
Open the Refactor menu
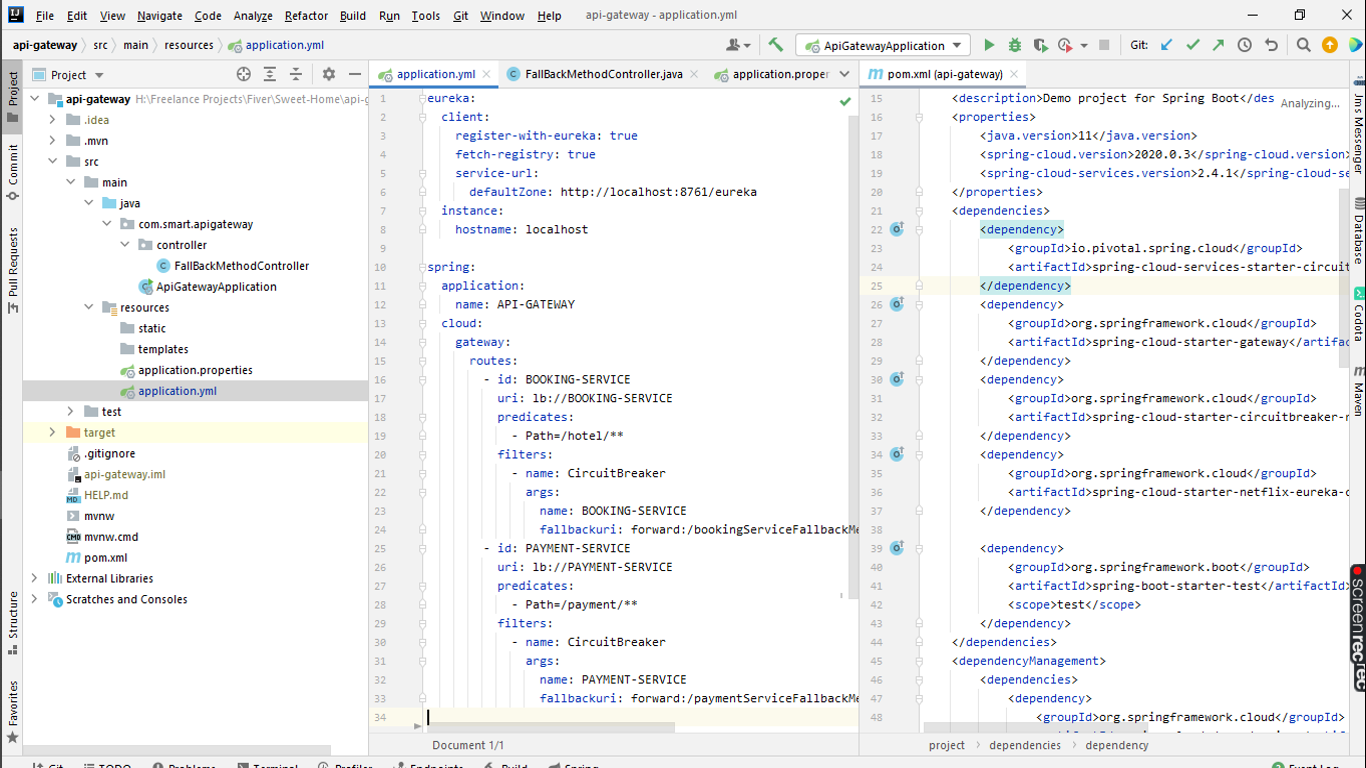pyautogui.click(x=306, y=16)
